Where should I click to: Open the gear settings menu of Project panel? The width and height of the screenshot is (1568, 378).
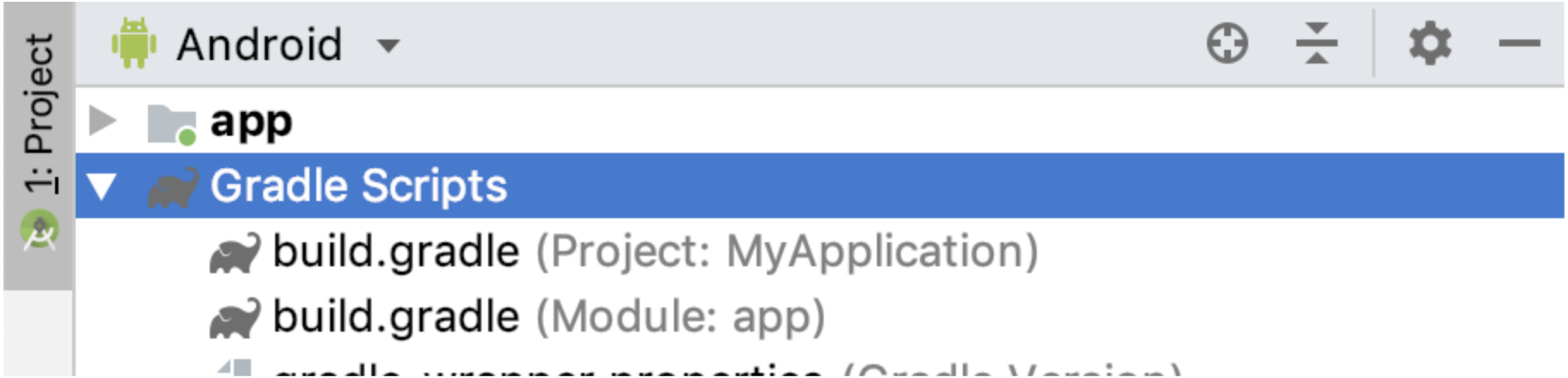[1430, 43]
